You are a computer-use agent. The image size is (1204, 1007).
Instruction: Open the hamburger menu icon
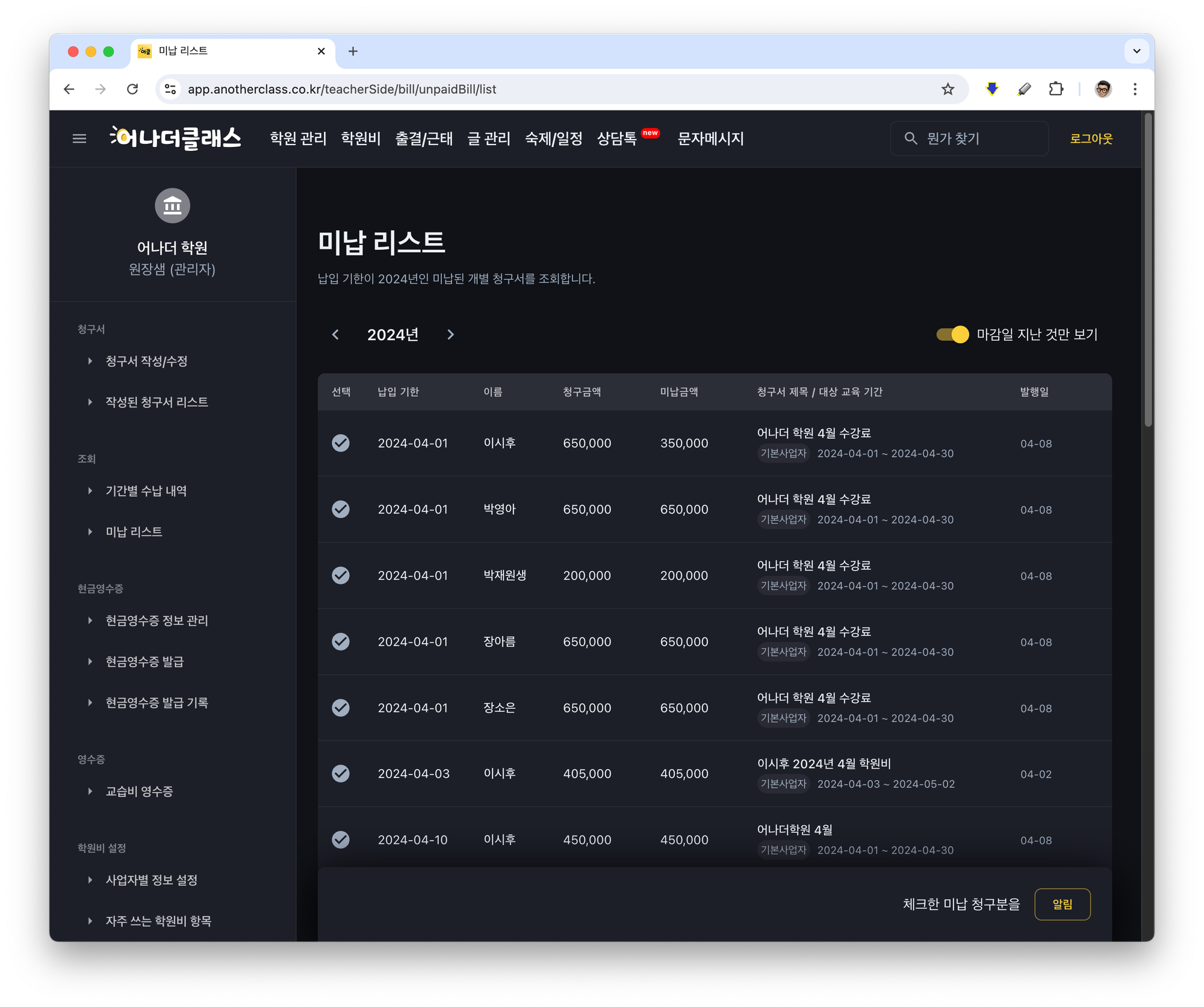[79, 139]
